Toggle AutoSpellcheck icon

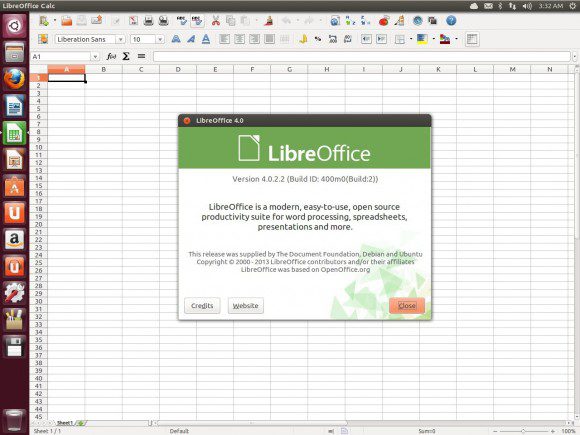click(197, 21)
